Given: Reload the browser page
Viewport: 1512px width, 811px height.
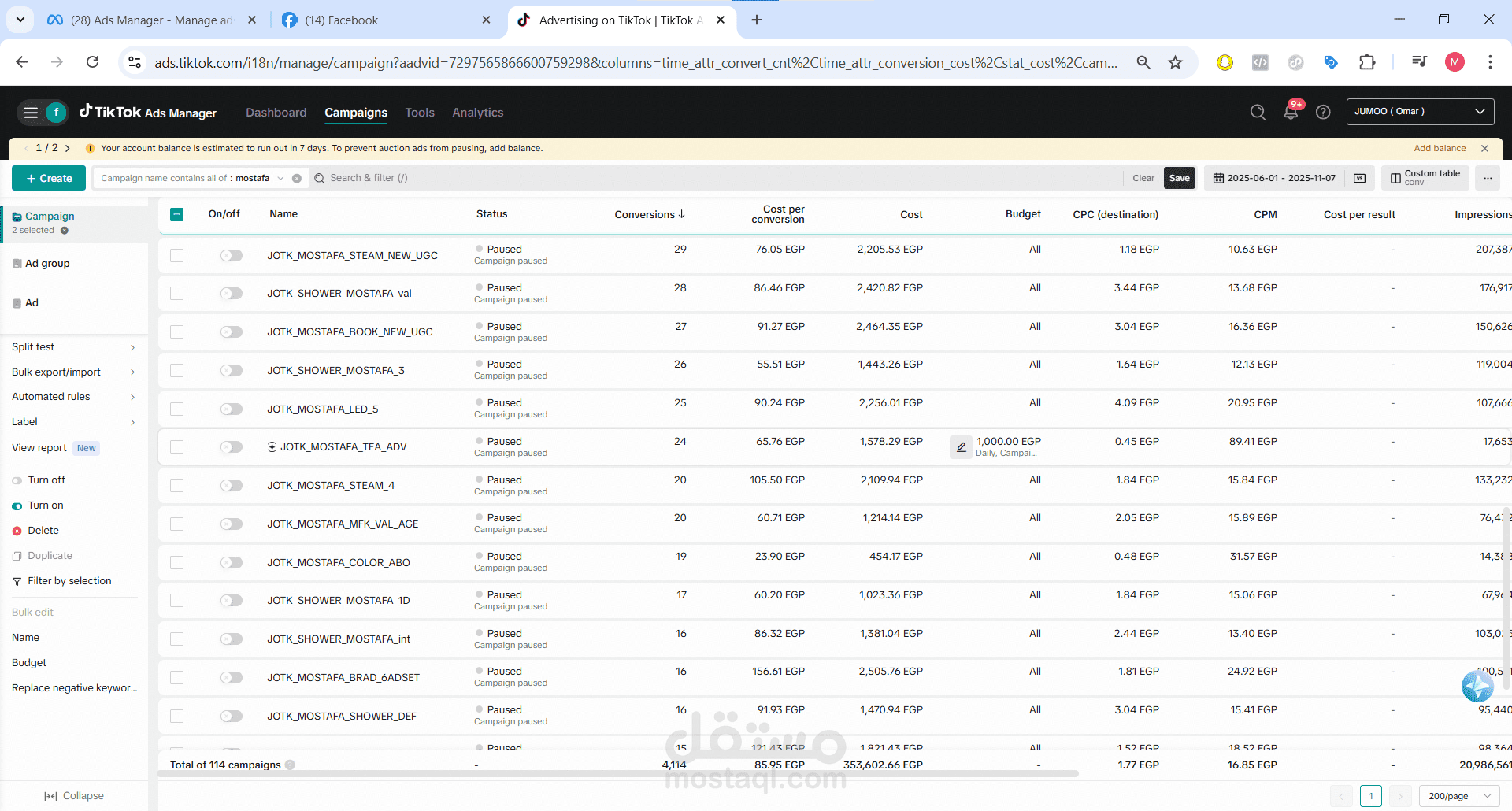Looking at the screenshot, I should click(x=92, y=62).
